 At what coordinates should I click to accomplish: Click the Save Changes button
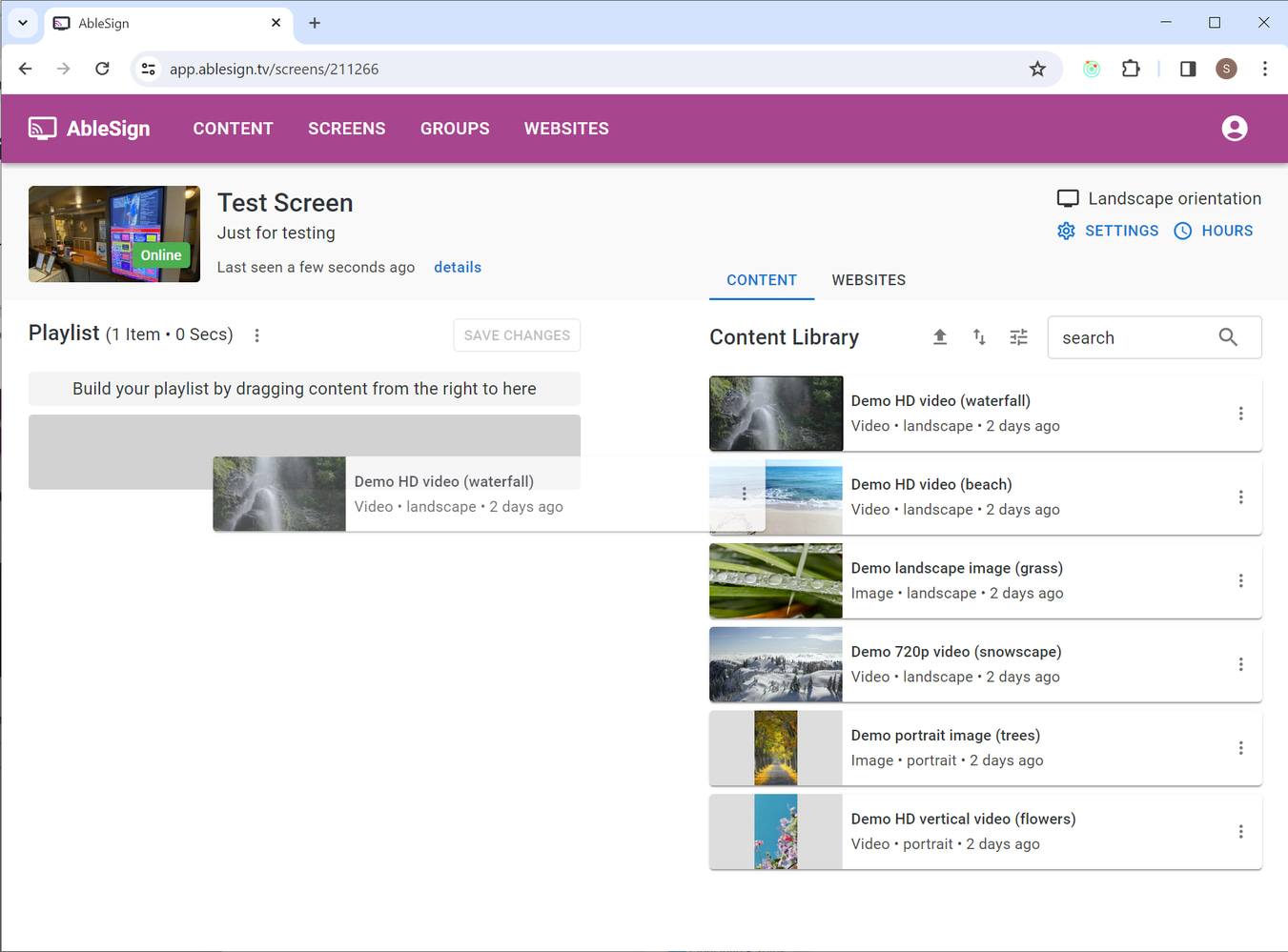[517, 335]
